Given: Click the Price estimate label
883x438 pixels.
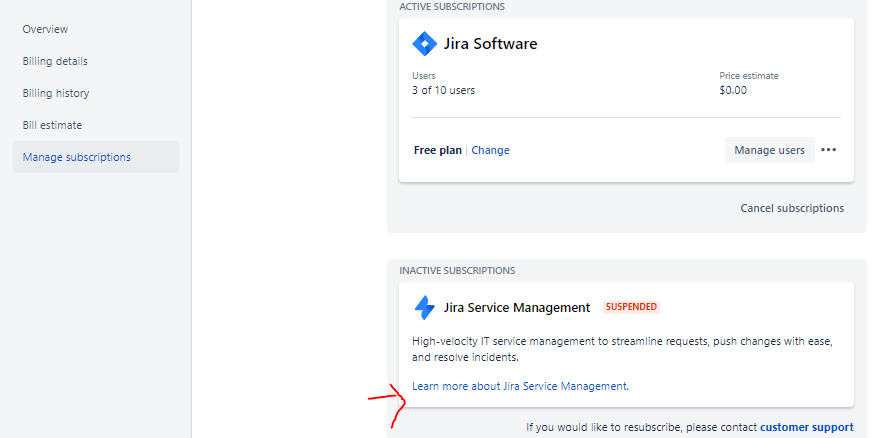Looking at the screenshot, I should point(748,76).
